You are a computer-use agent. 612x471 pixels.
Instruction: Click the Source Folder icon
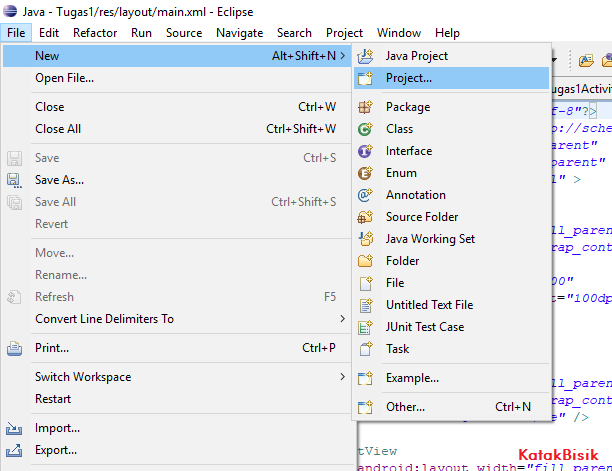pos(365,217)
